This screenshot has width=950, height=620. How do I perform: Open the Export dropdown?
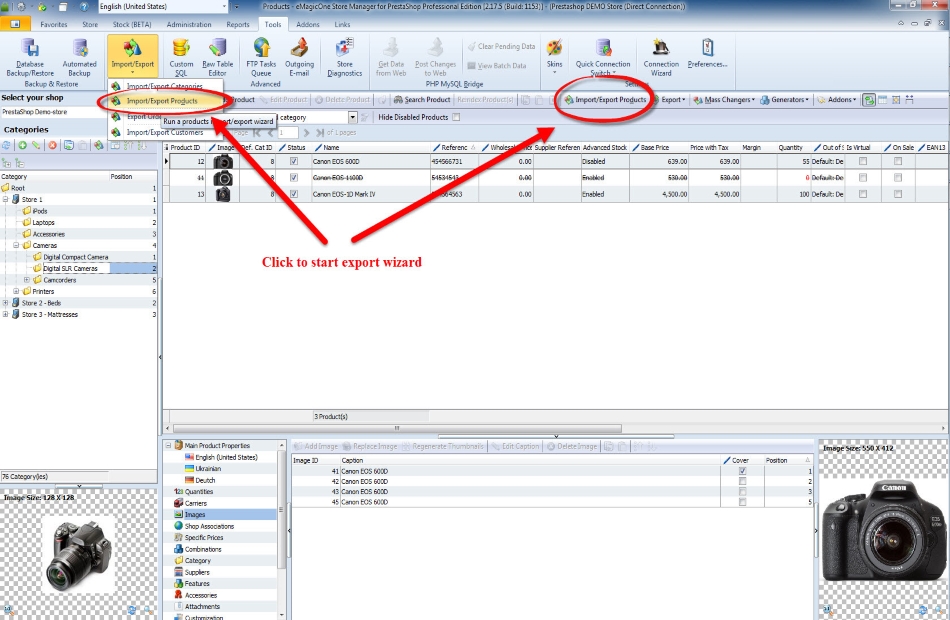670,99
